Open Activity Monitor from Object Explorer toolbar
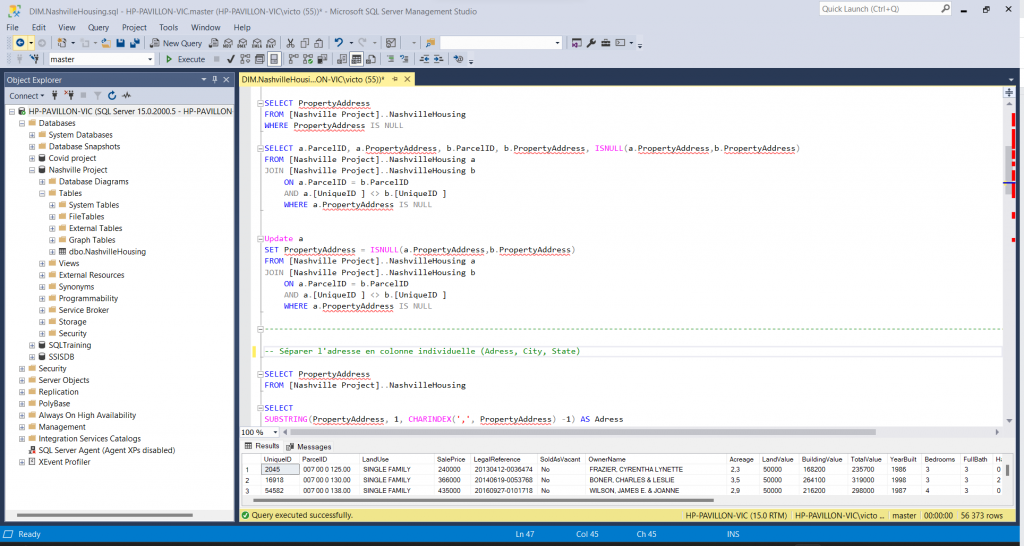1024x546 pixels. point(126,95)
